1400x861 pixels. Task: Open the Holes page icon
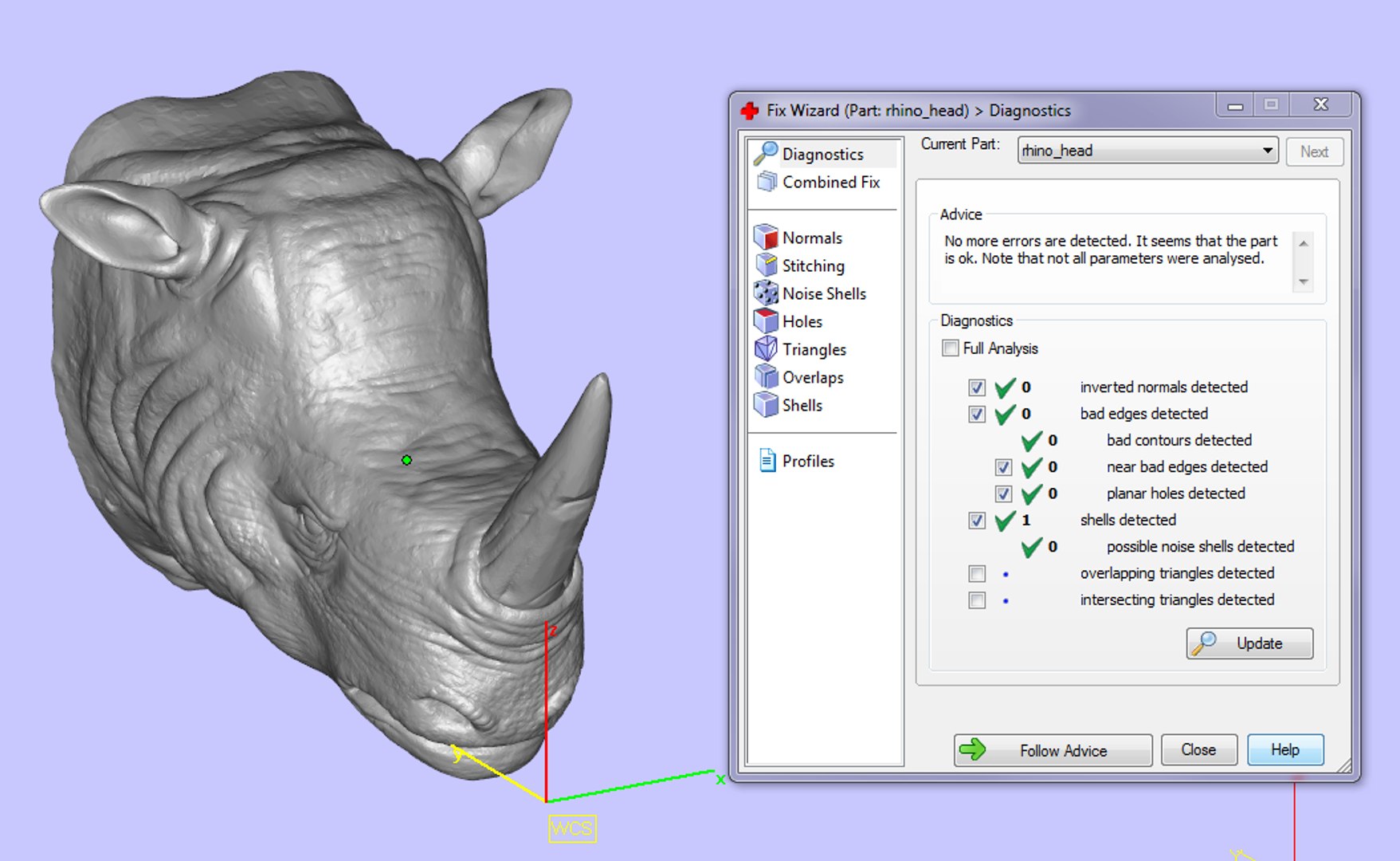(x=766, y=321)
